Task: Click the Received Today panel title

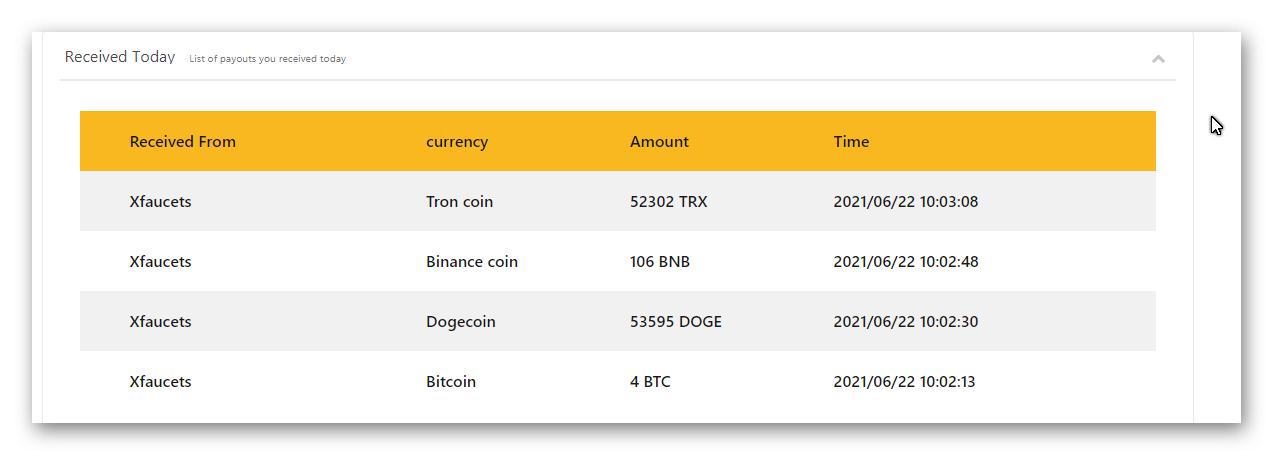Action: tap(120, 57)
